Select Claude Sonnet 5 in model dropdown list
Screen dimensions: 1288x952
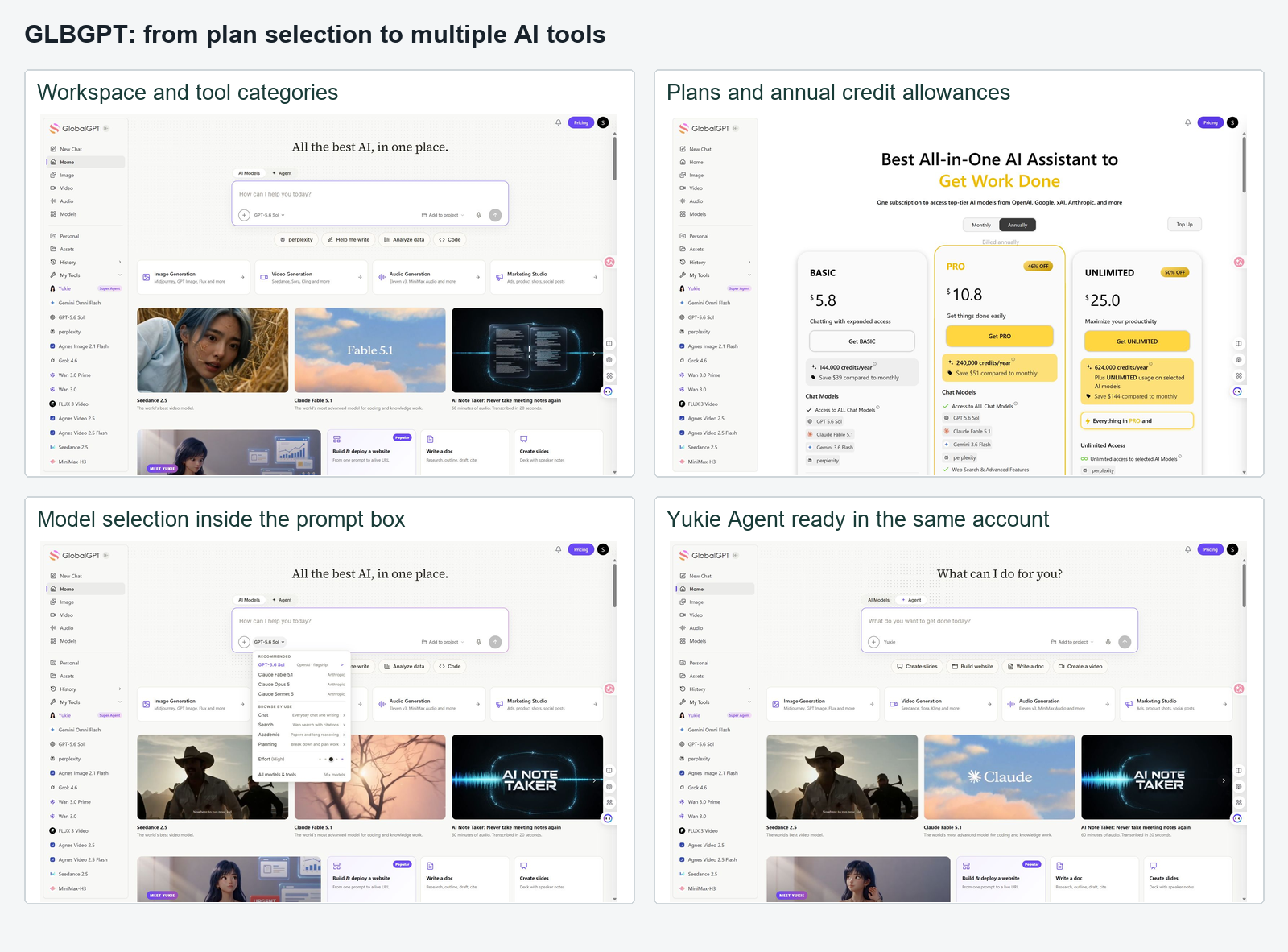[x=301, y=694]
